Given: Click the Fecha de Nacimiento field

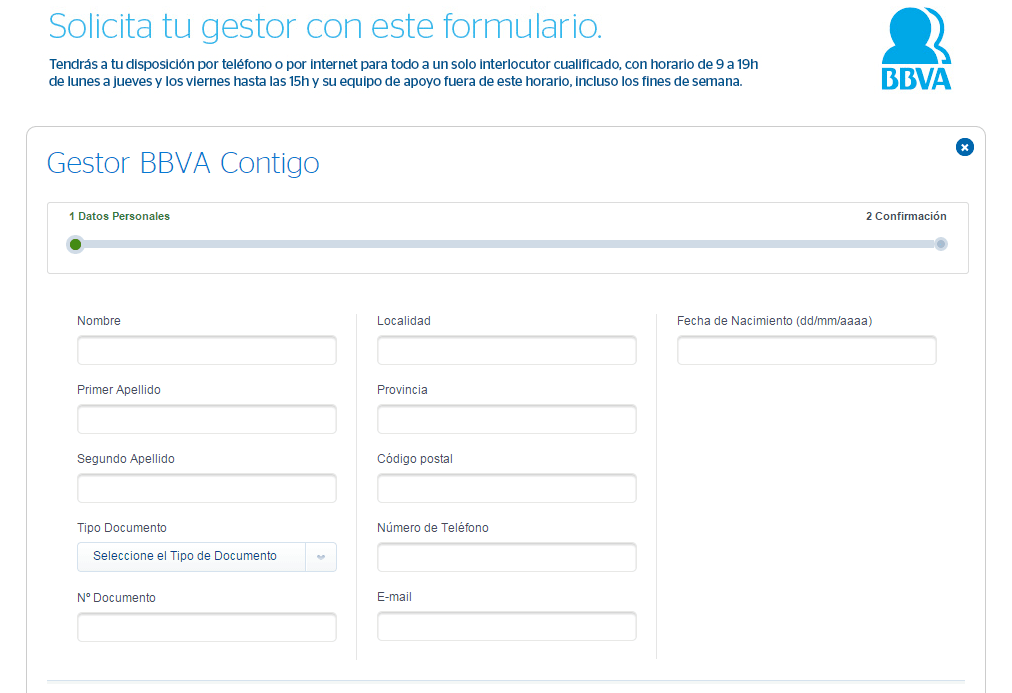Looking at the screenshot, I should click(807, 350).
